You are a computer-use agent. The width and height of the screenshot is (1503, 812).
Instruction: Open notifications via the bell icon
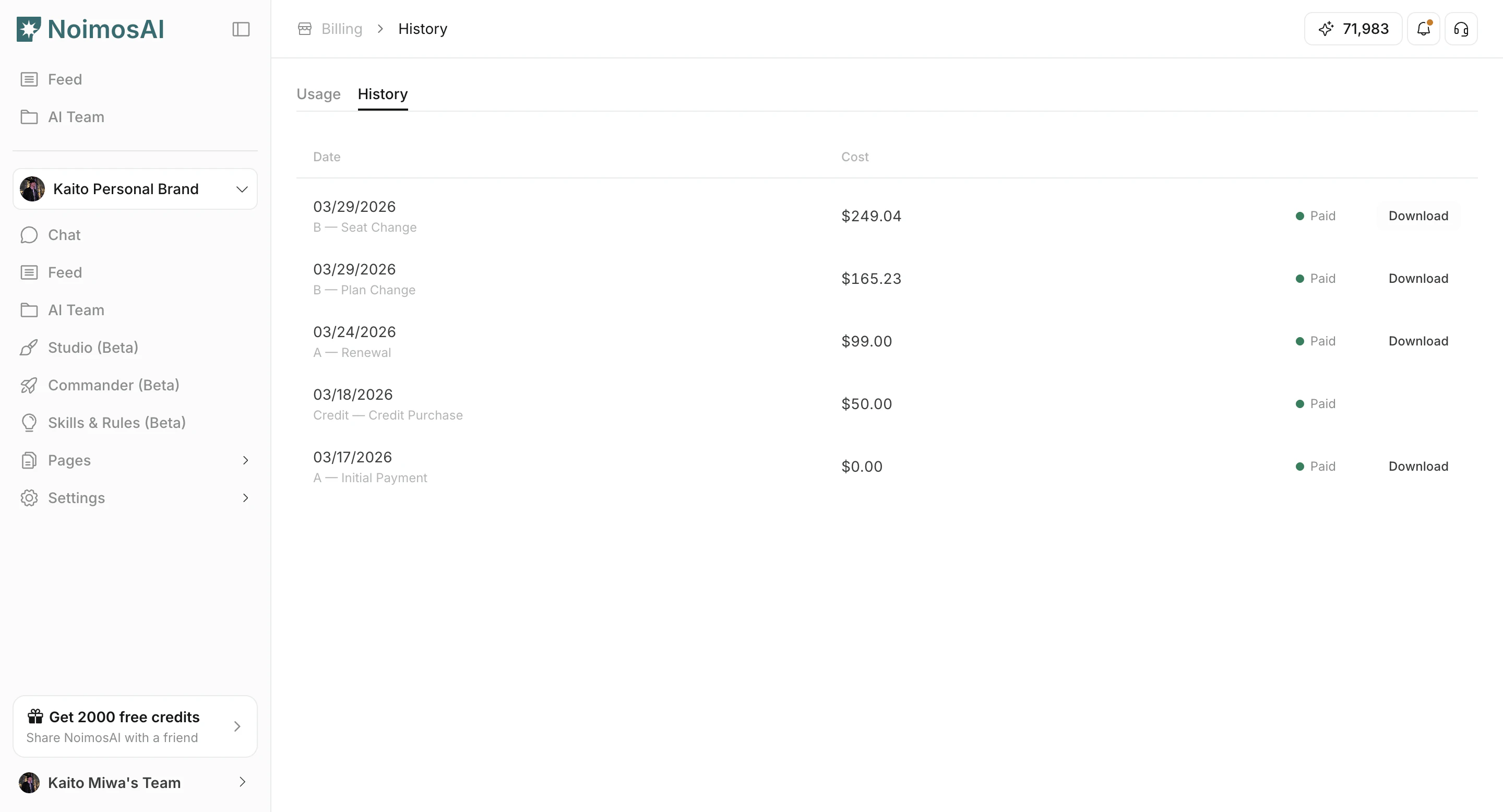pyautogui.click(x=1424, y=29)
